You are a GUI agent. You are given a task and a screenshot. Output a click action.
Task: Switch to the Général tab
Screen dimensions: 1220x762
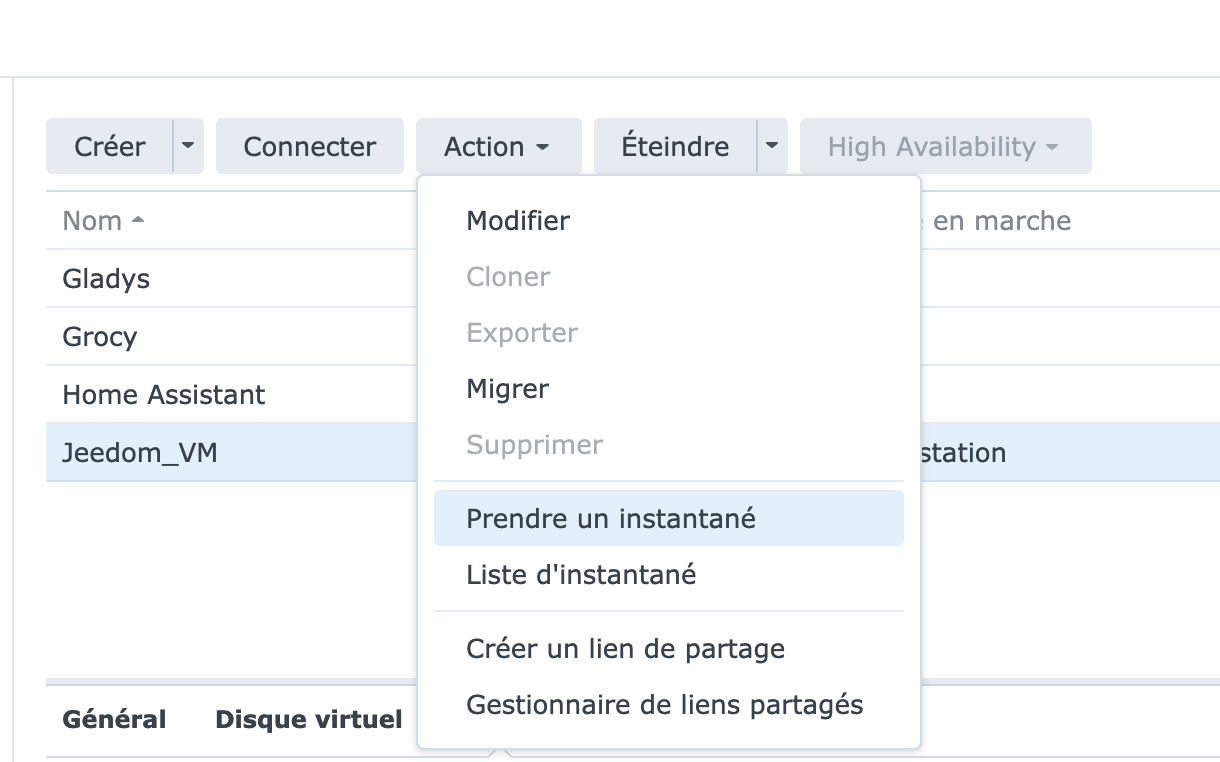click(114, 720)
